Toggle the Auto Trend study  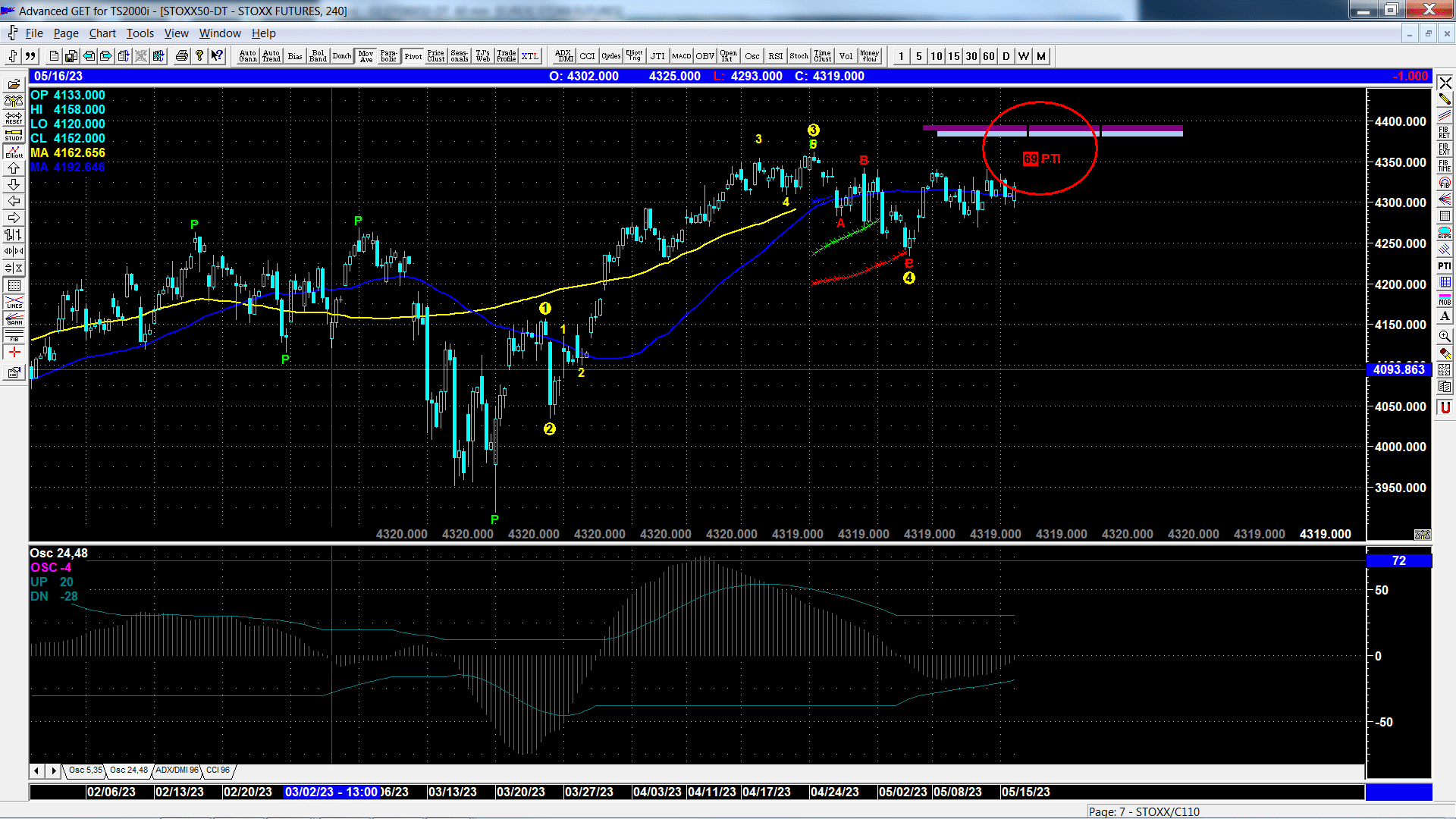(271, 56)
